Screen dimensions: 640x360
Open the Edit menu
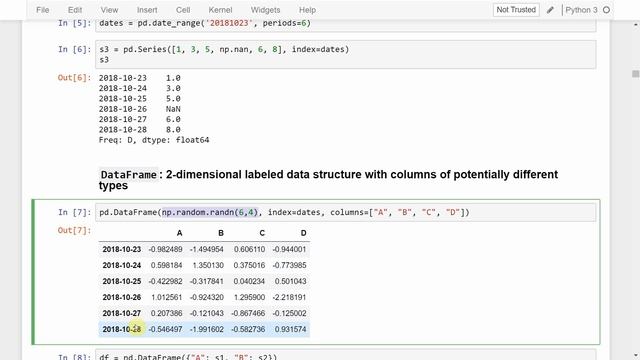(75, 10)
